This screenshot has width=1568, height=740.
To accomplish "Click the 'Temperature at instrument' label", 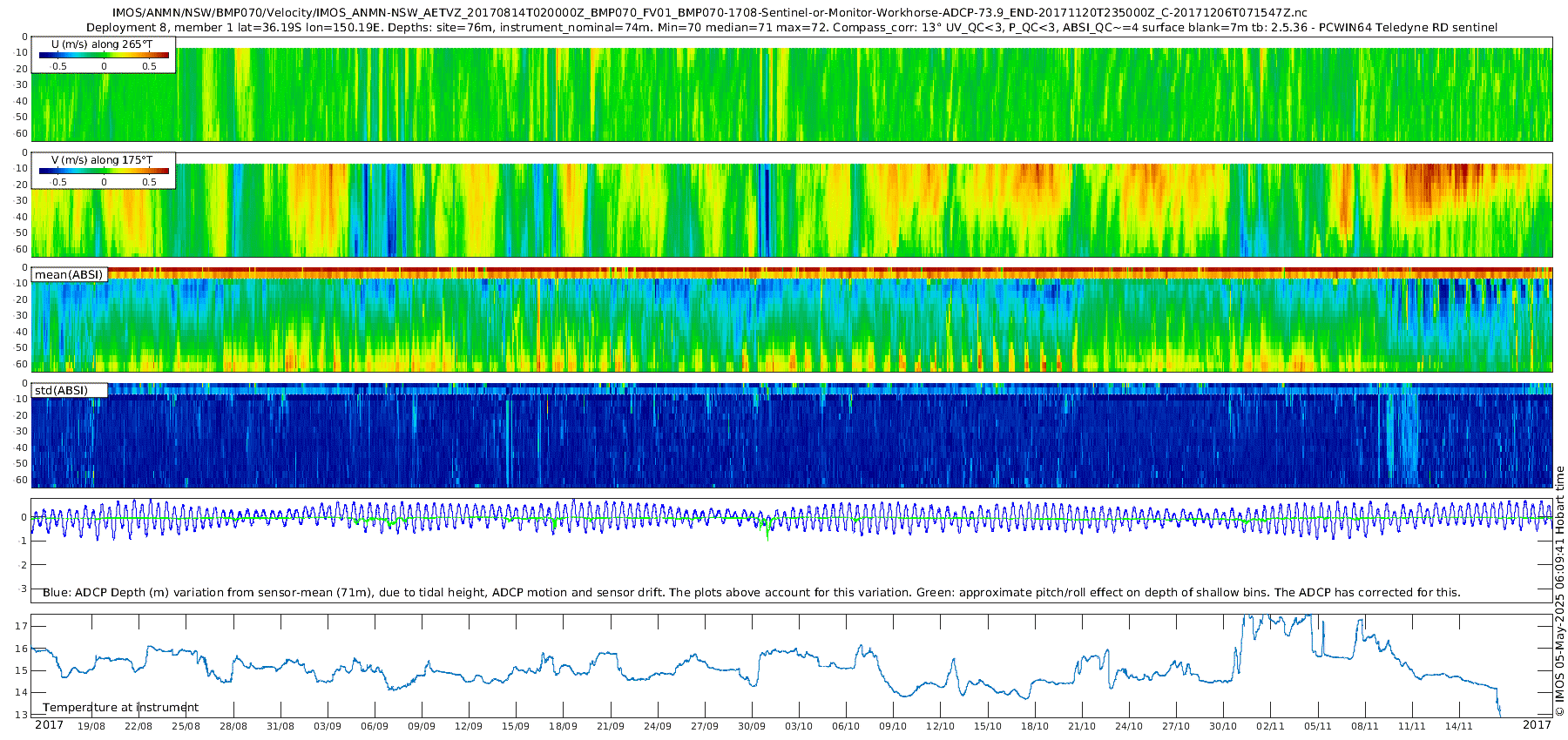I will [121, 707].
